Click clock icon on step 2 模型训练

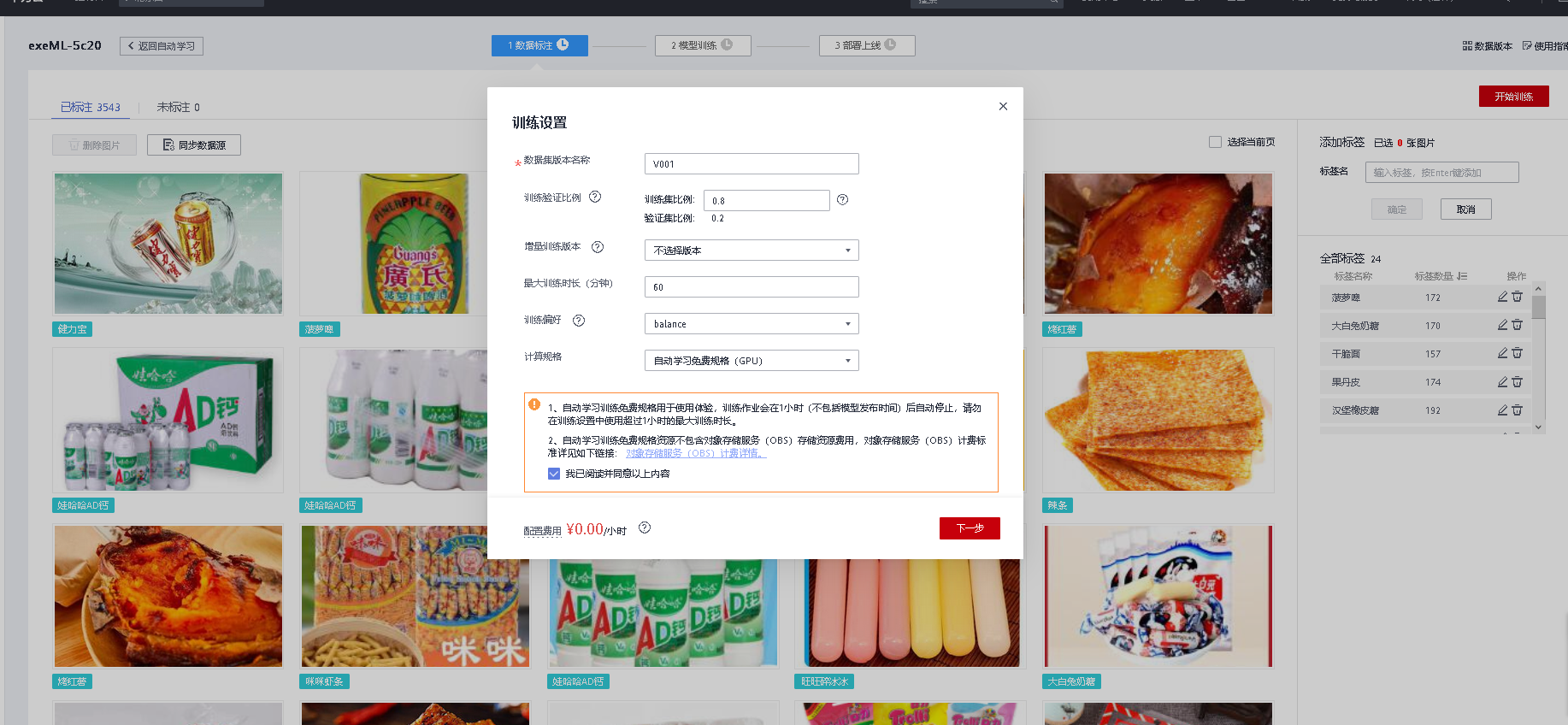727,44
